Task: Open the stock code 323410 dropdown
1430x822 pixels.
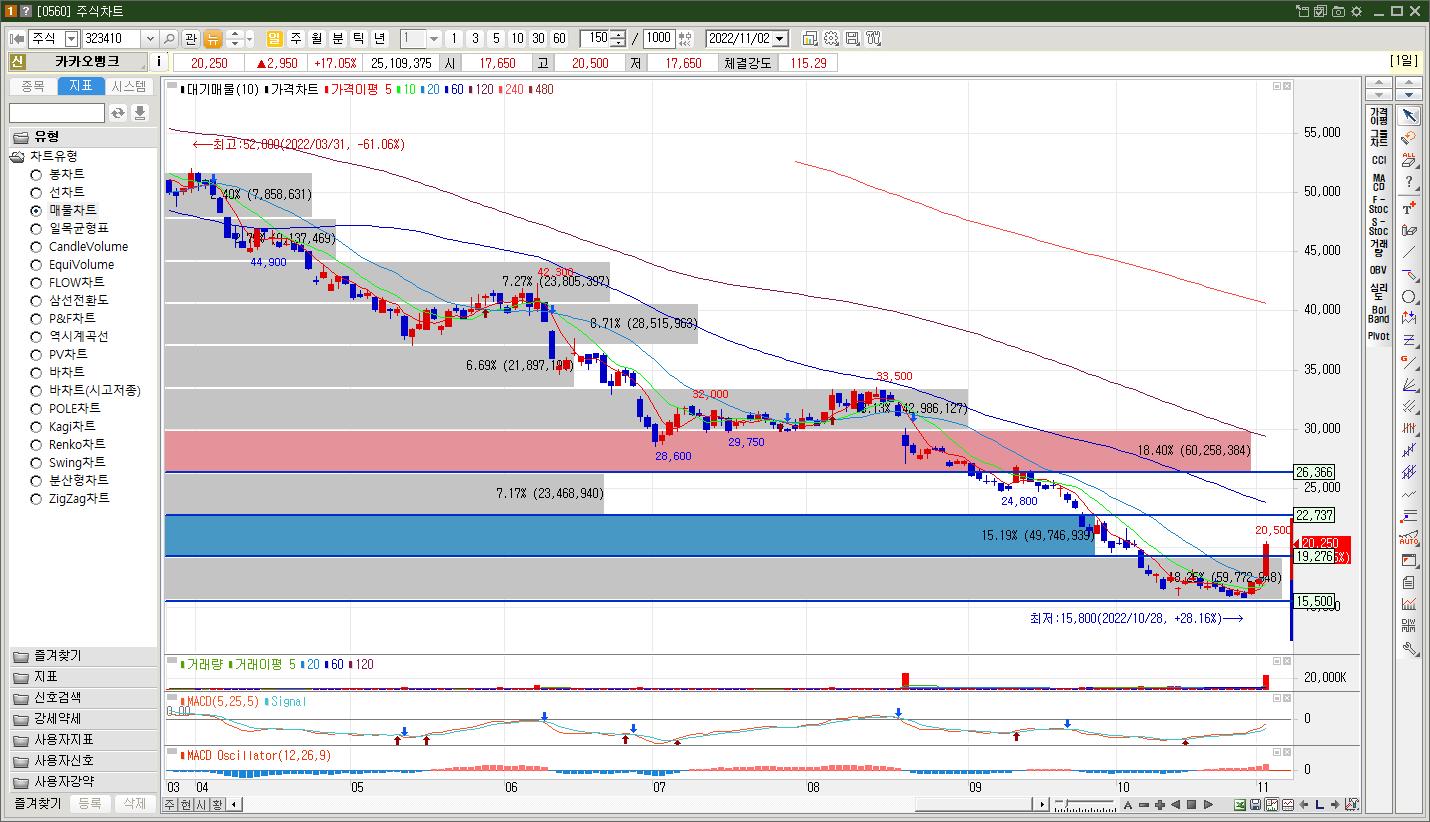Action: click(150, 38)
